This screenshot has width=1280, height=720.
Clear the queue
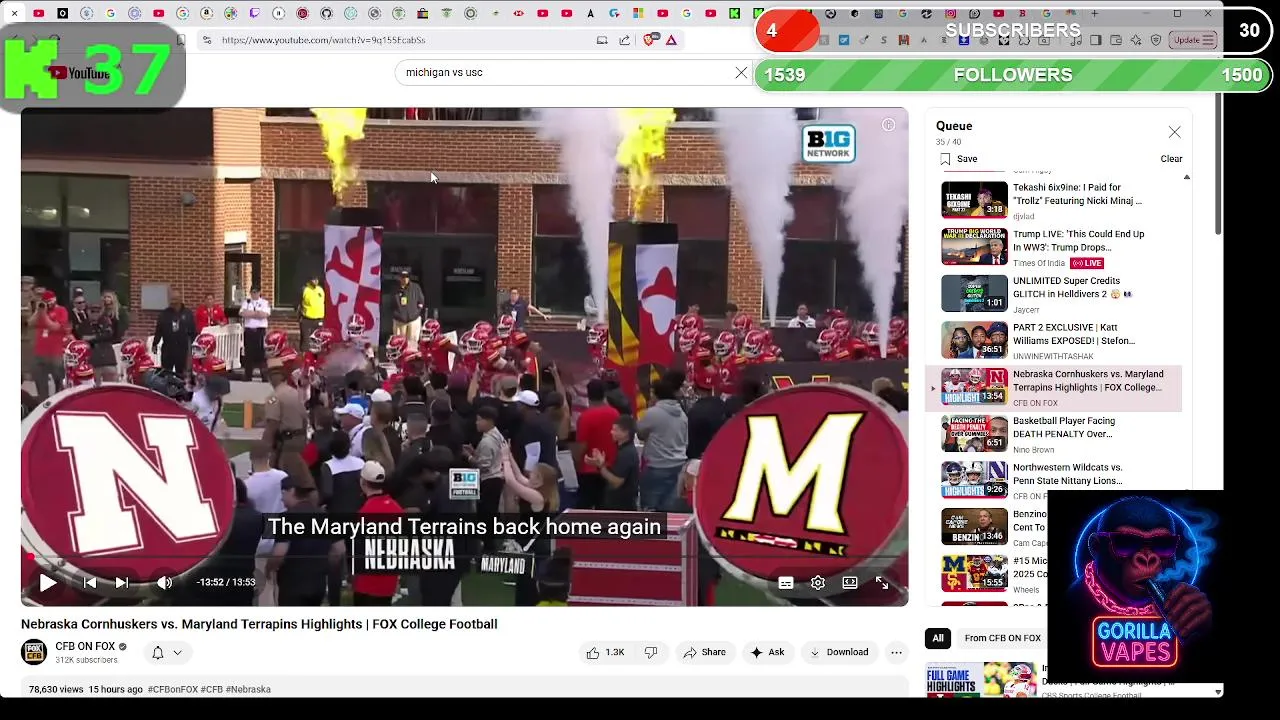click(x=1171, y=159)
